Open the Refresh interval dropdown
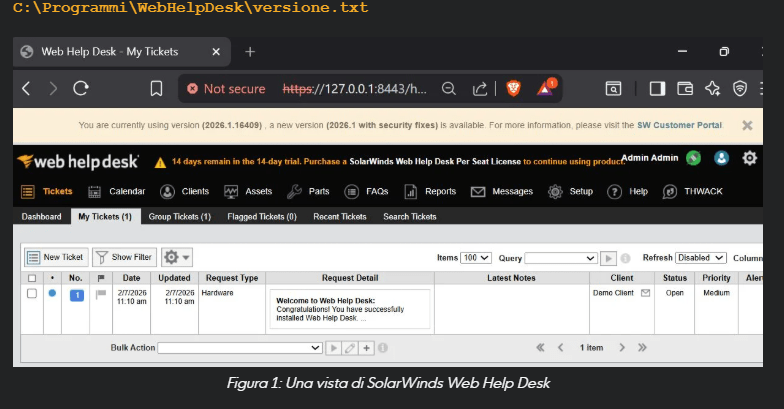Image resolution: width=784 pixels, height=409 pixels. (x=700, y=258)
